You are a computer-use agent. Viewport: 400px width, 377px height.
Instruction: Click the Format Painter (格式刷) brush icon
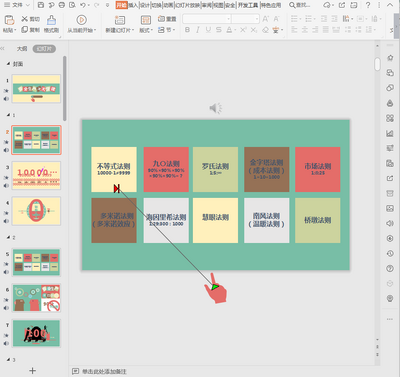51,20
